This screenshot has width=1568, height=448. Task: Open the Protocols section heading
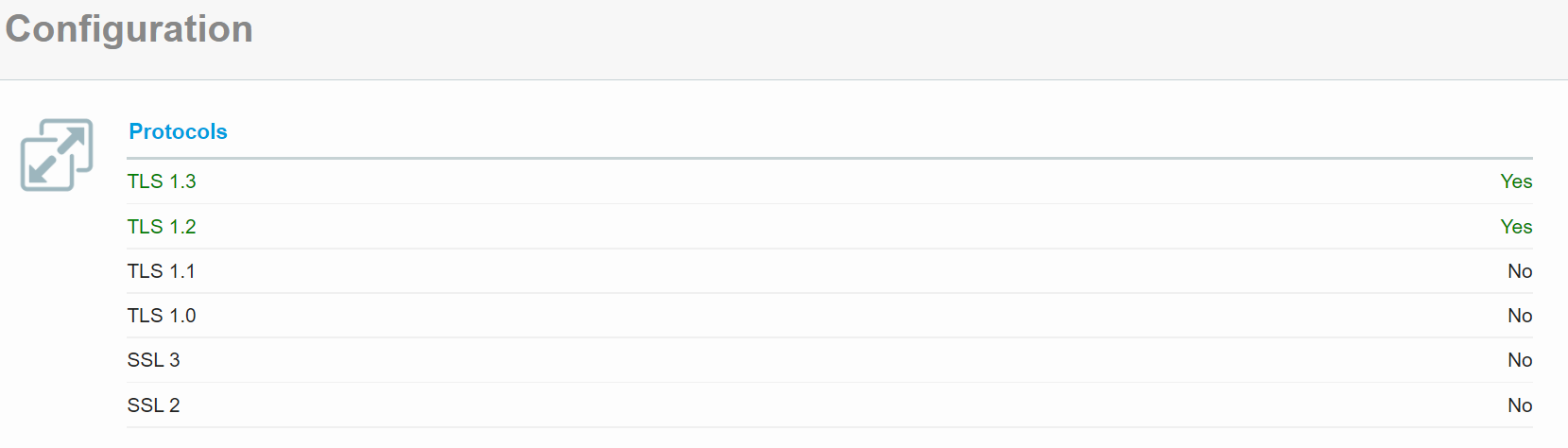pyautogui.click(x=178, y=131)
